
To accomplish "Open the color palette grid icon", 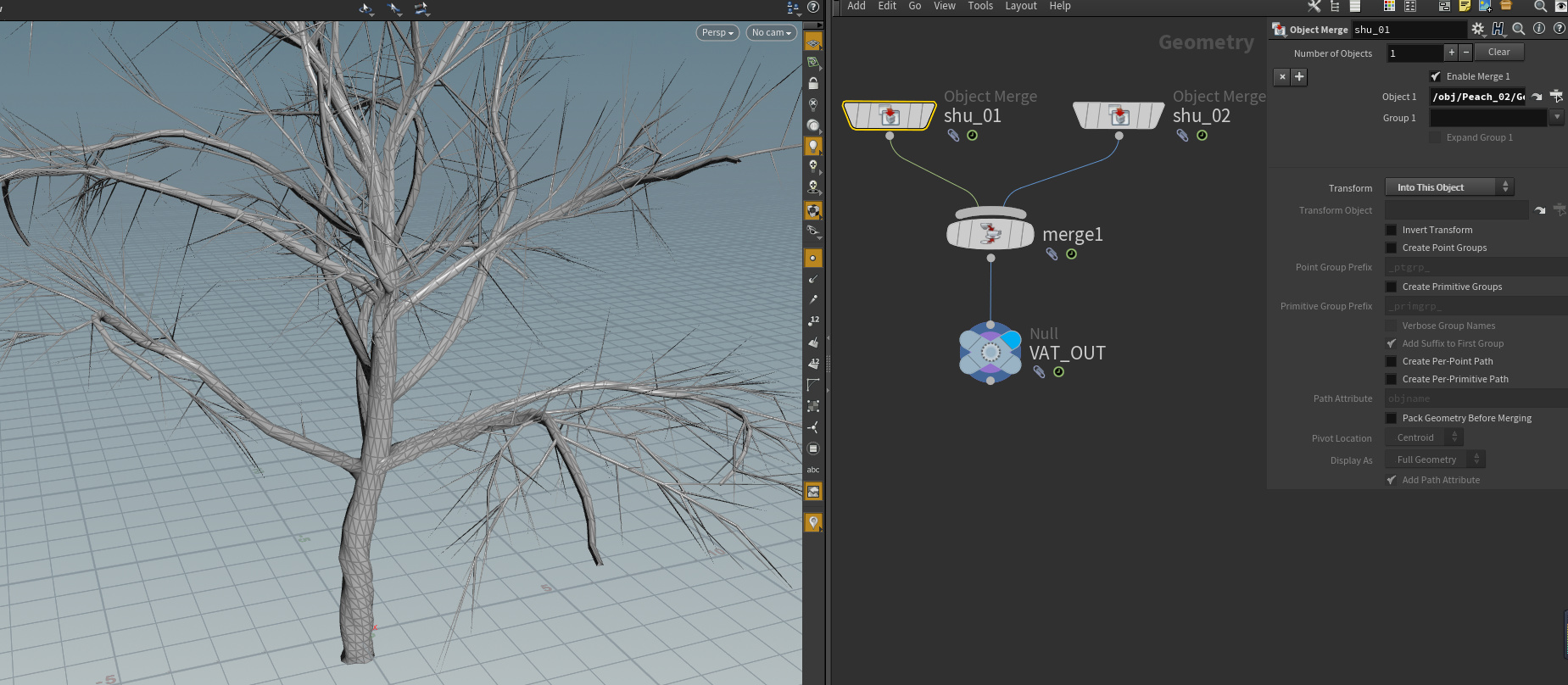I will (x=1389, y=6).
